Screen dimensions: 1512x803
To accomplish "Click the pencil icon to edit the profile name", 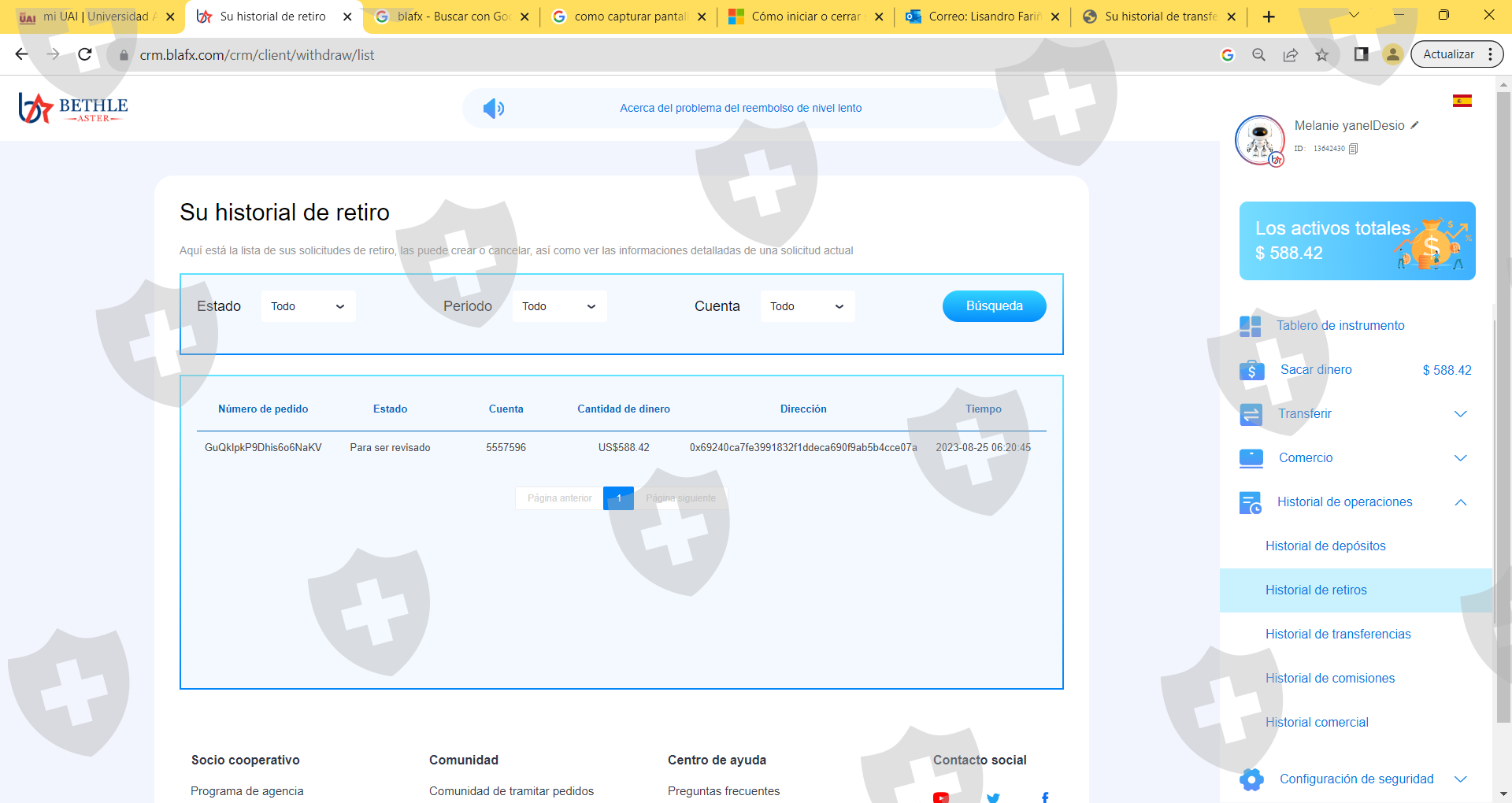I will pos(1414,125).
